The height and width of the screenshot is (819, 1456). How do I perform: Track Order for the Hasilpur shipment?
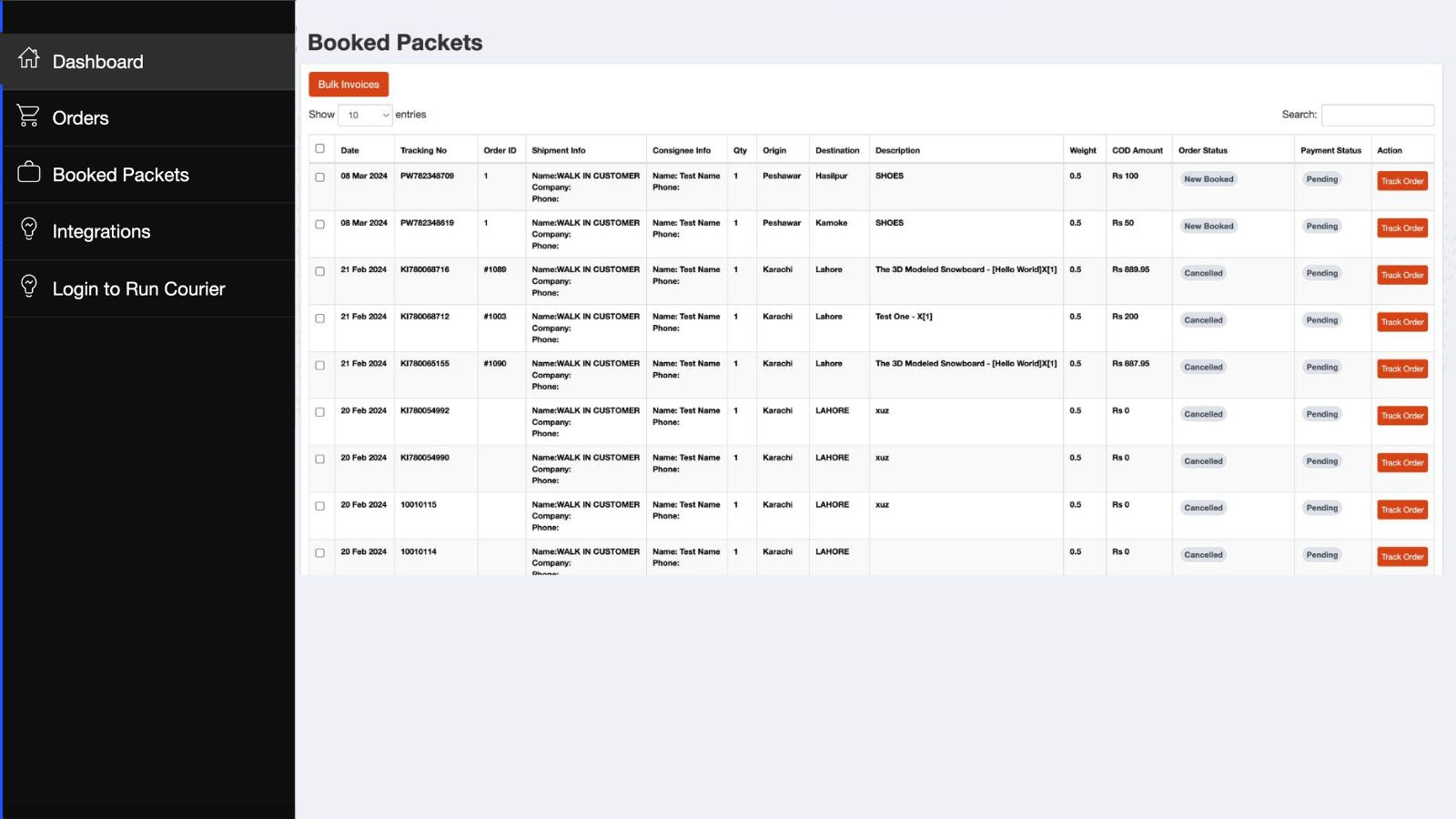point(1401,181)
